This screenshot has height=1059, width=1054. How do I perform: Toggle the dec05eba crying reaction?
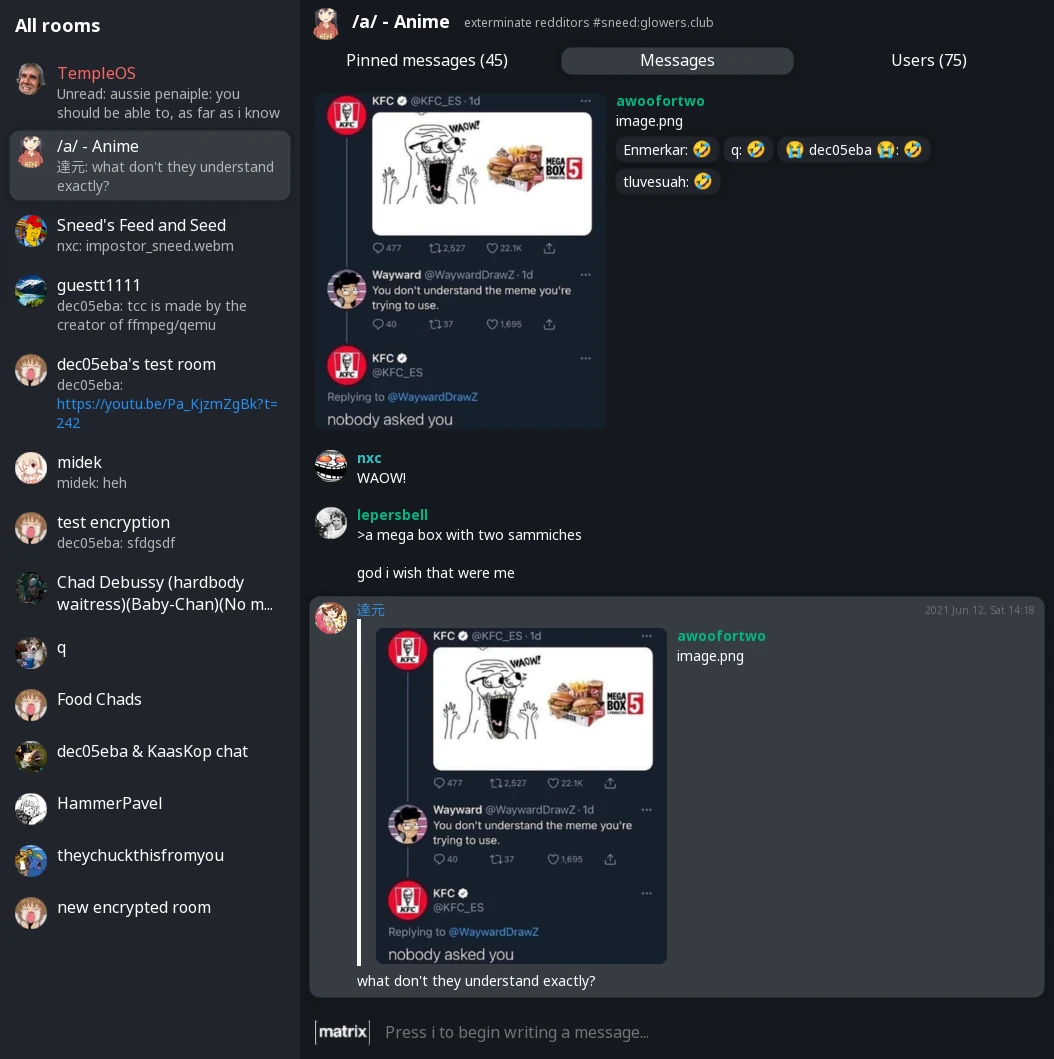click(853, 149)
